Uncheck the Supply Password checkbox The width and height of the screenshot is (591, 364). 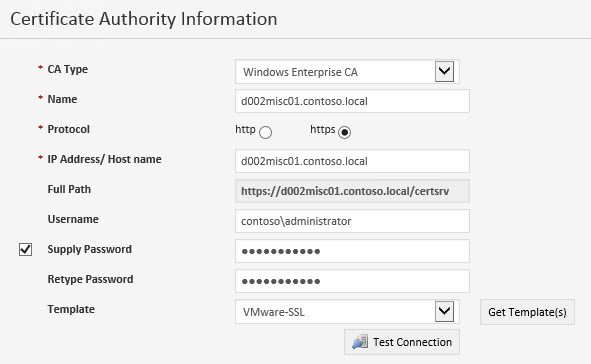tap(25, 249)
